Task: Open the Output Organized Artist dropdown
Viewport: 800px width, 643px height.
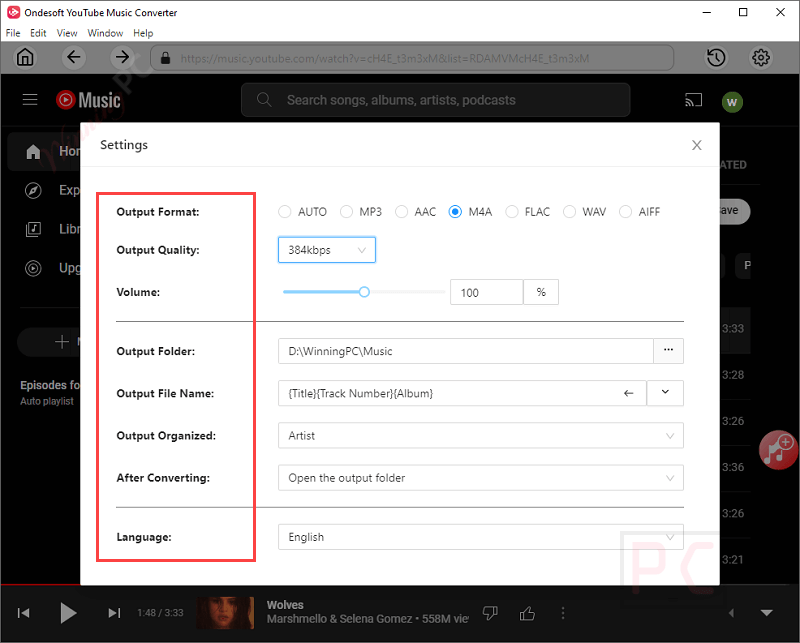Action: (x=481, y=435)
